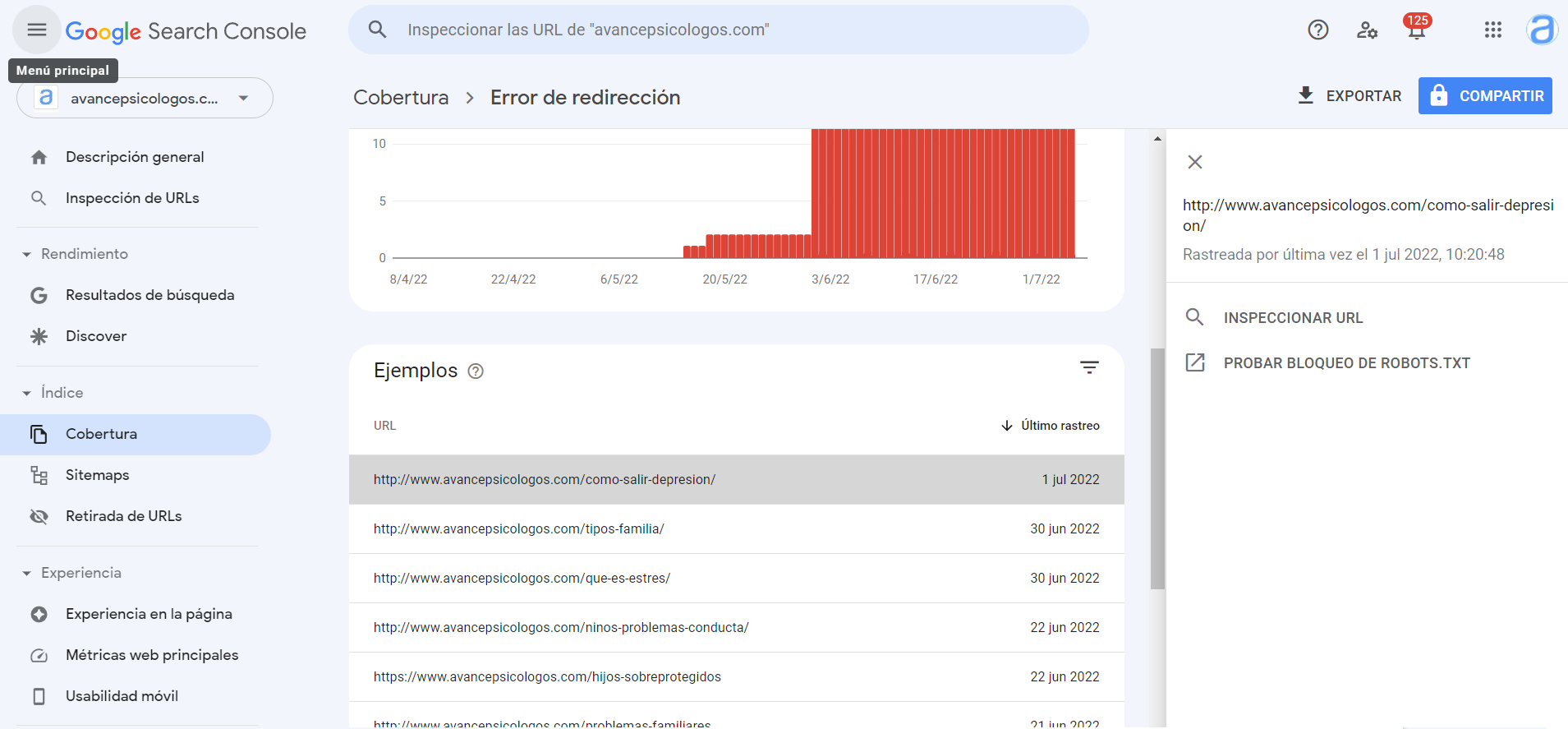The height and width of the screenshot is (729, 1568).
Task: Click the Google Search Console logo
Action: click(186, 31)
